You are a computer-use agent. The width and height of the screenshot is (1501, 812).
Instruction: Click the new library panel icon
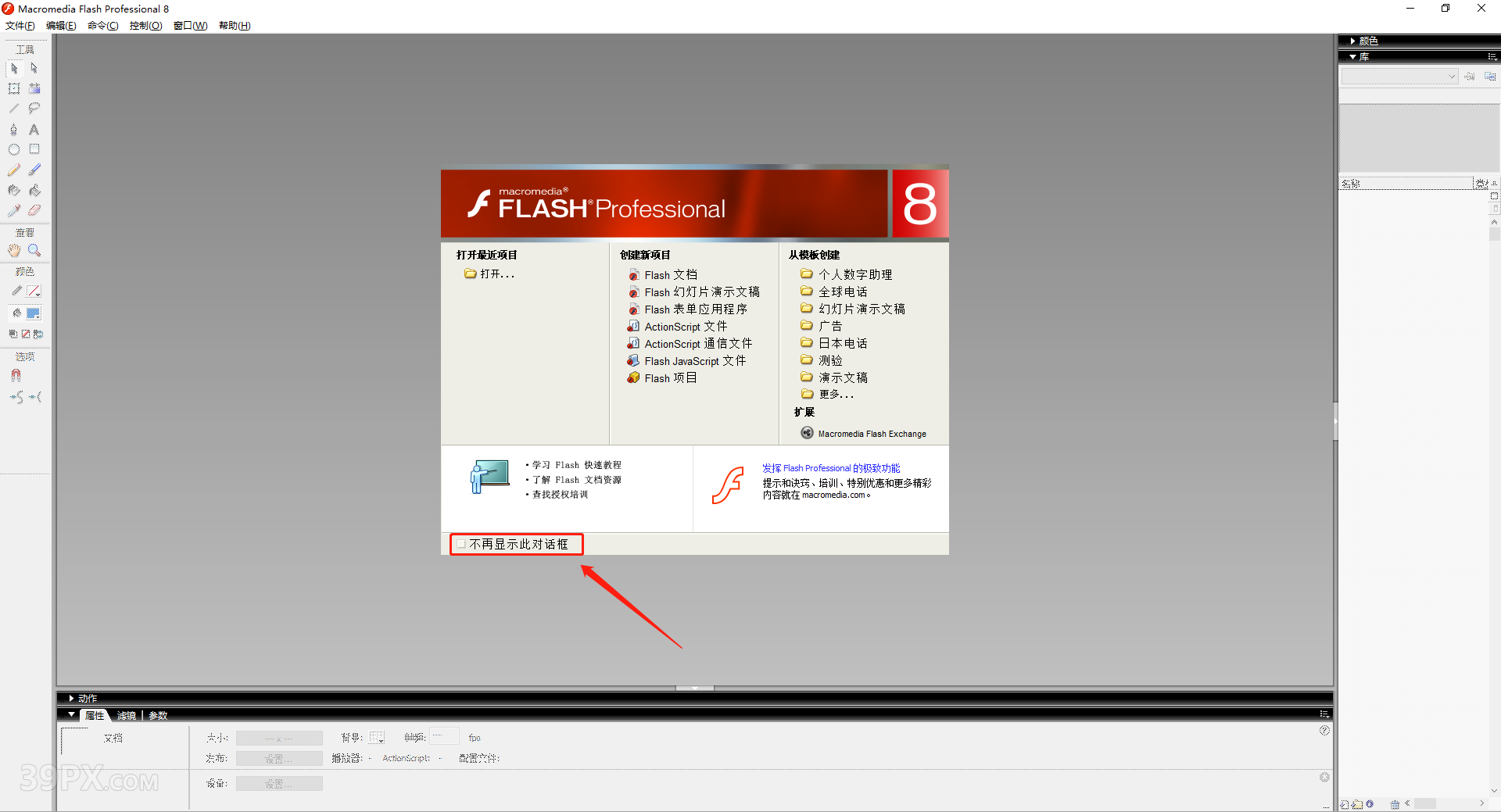tap(1490, 77)
